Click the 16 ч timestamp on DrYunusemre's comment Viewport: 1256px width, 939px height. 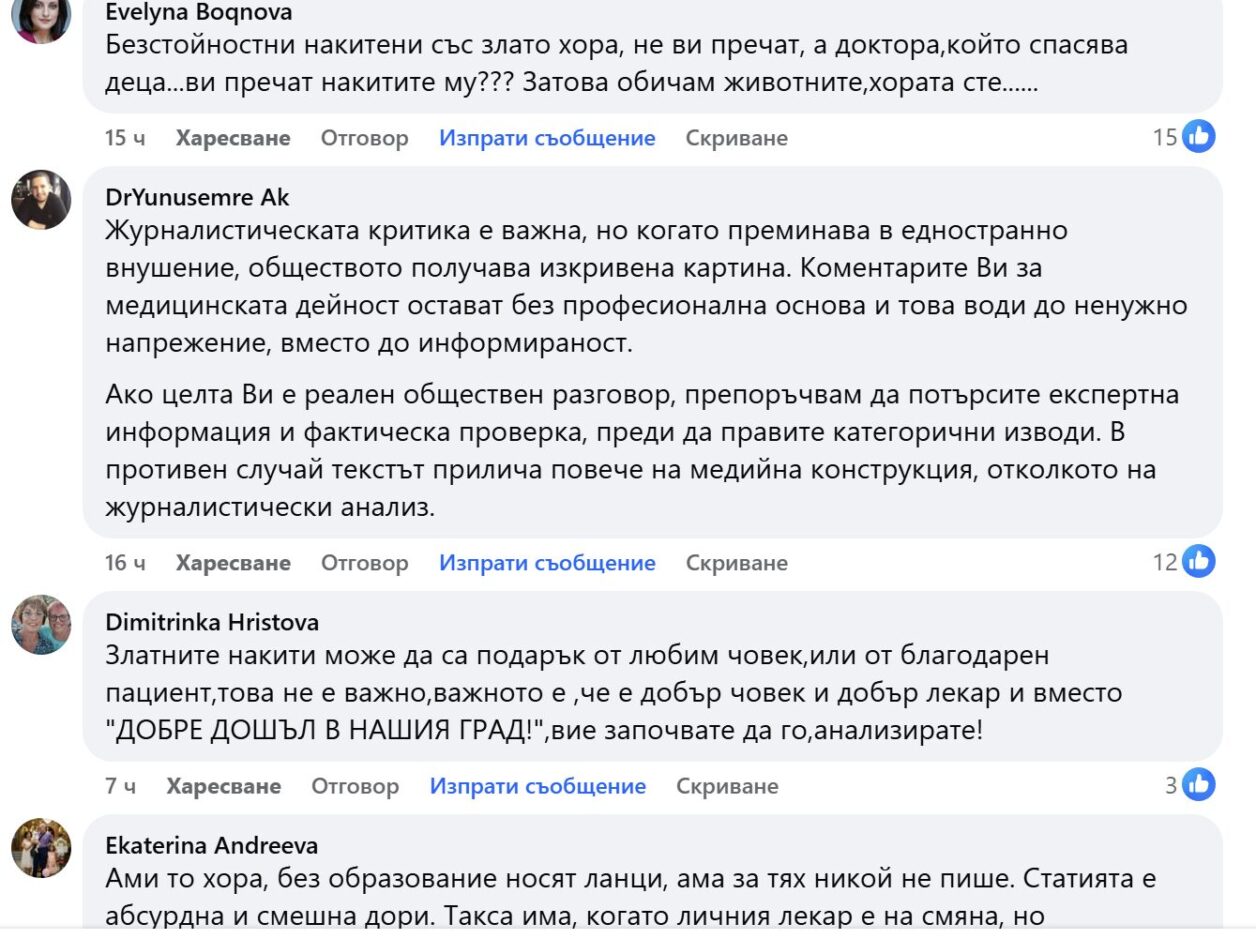(x=125, y=563)
